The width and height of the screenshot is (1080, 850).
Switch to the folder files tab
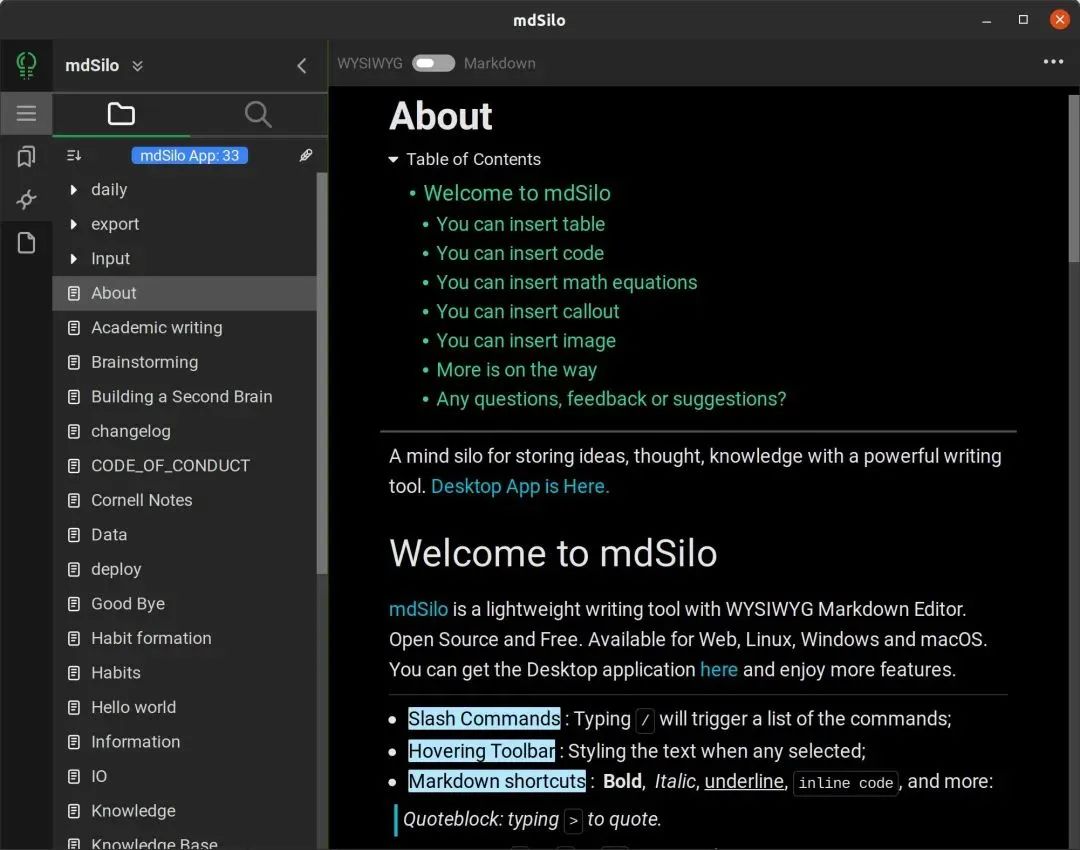pyautogui.click(x=121, y=114)
